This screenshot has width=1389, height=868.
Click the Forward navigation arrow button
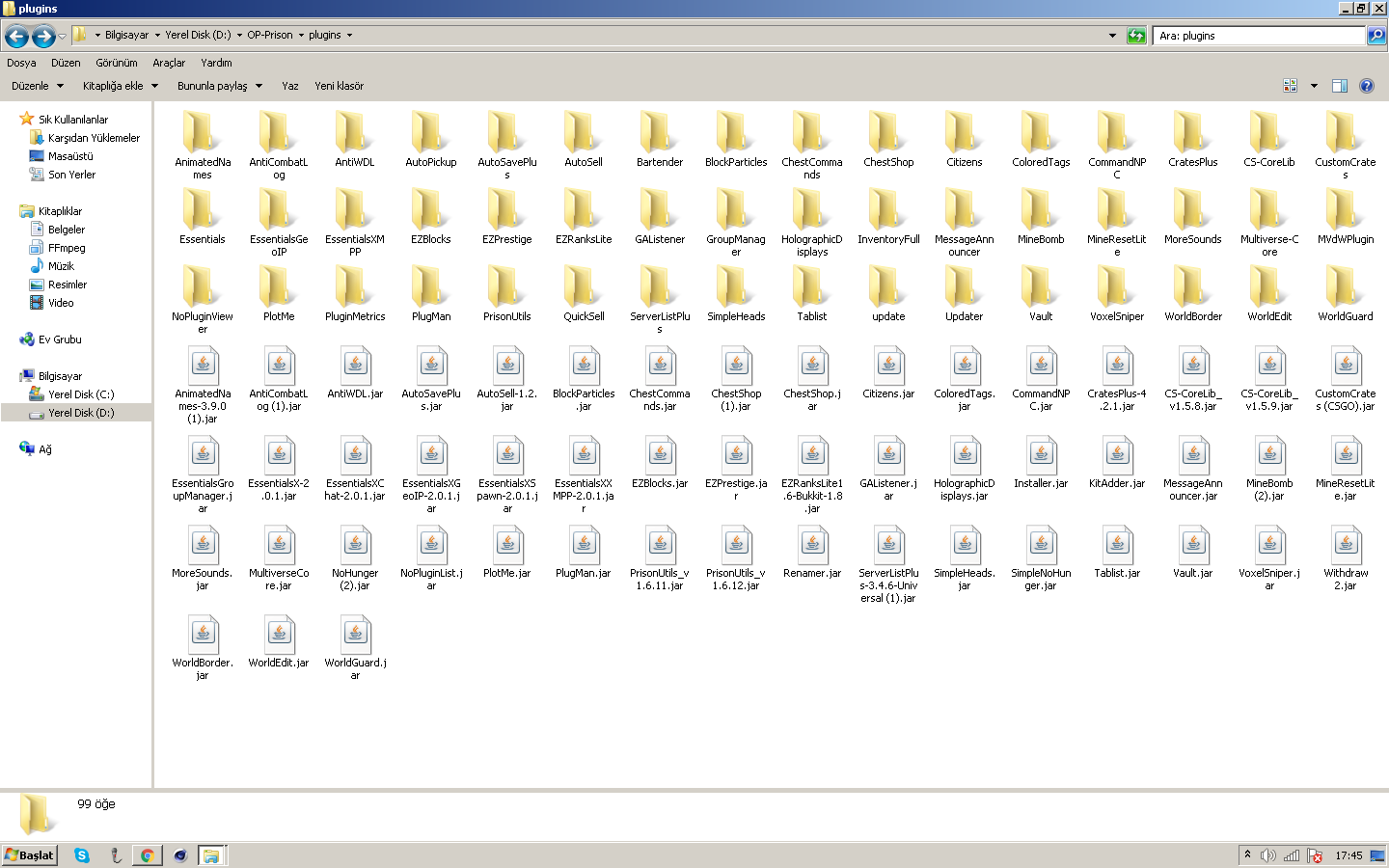point(43,37)
